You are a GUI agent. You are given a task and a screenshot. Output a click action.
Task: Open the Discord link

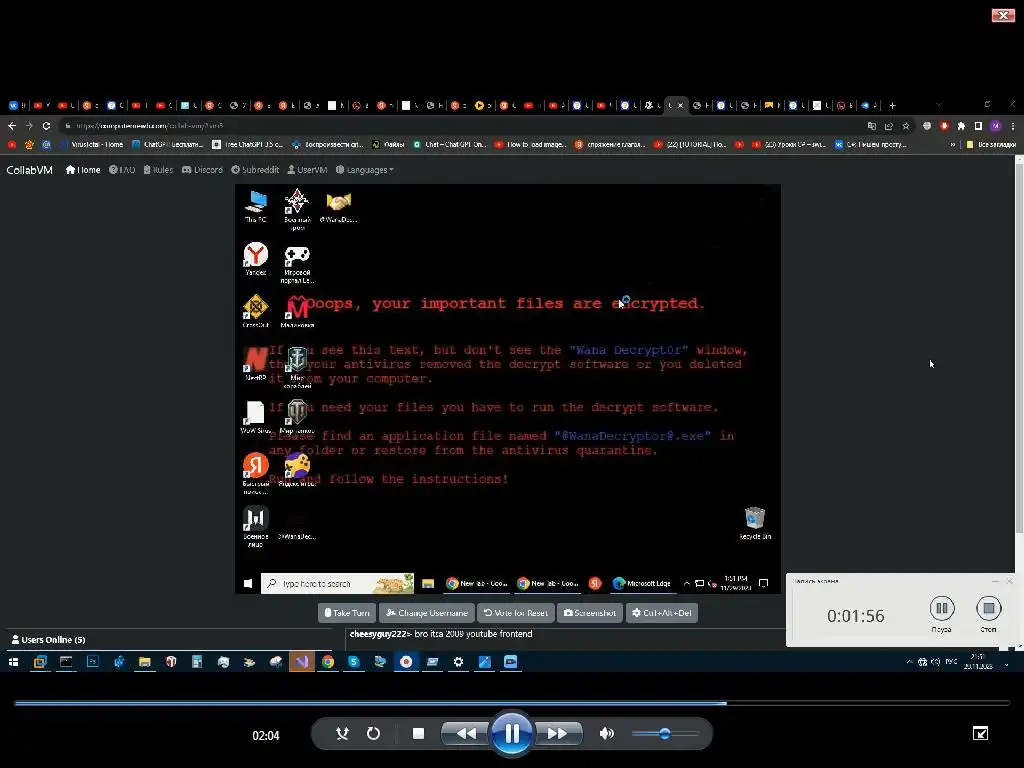point(202,170)
